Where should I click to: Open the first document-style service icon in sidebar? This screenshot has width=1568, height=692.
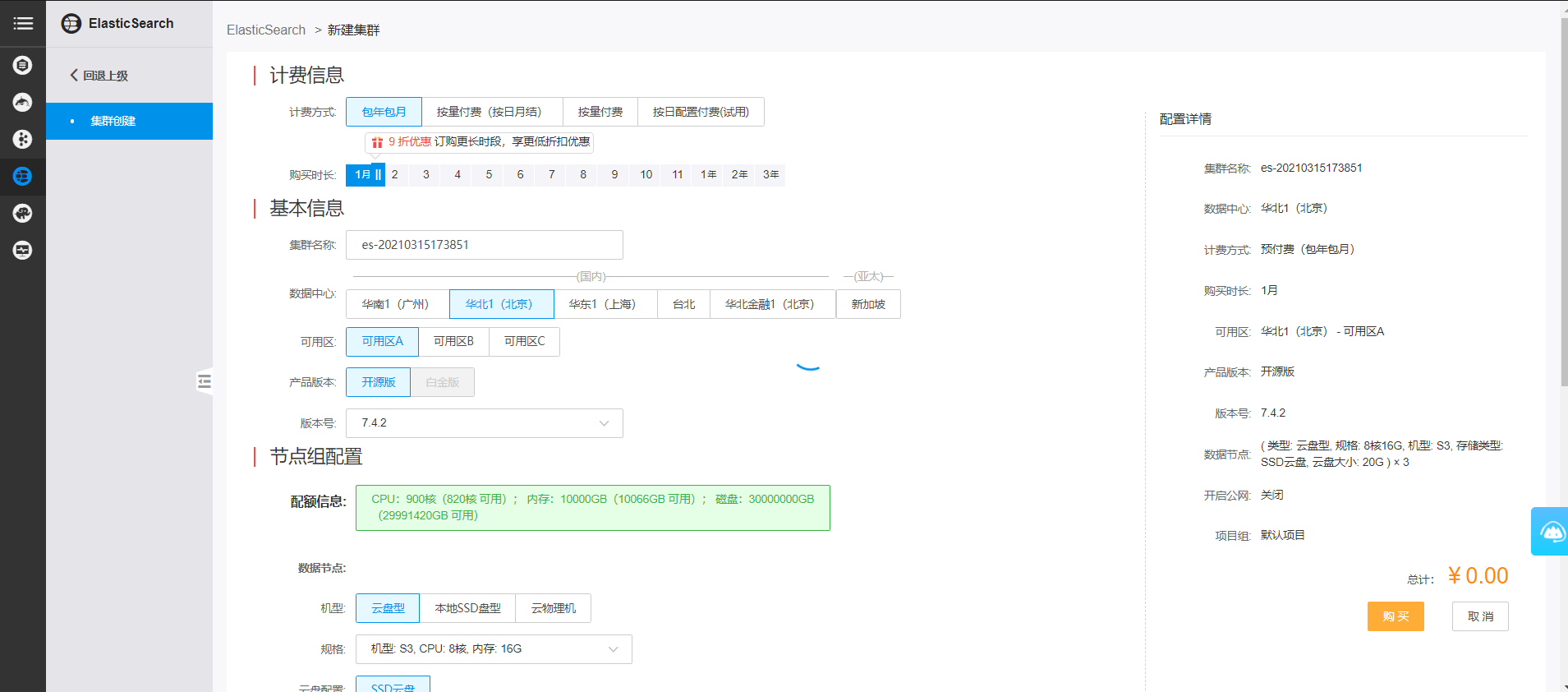[23, 65]
